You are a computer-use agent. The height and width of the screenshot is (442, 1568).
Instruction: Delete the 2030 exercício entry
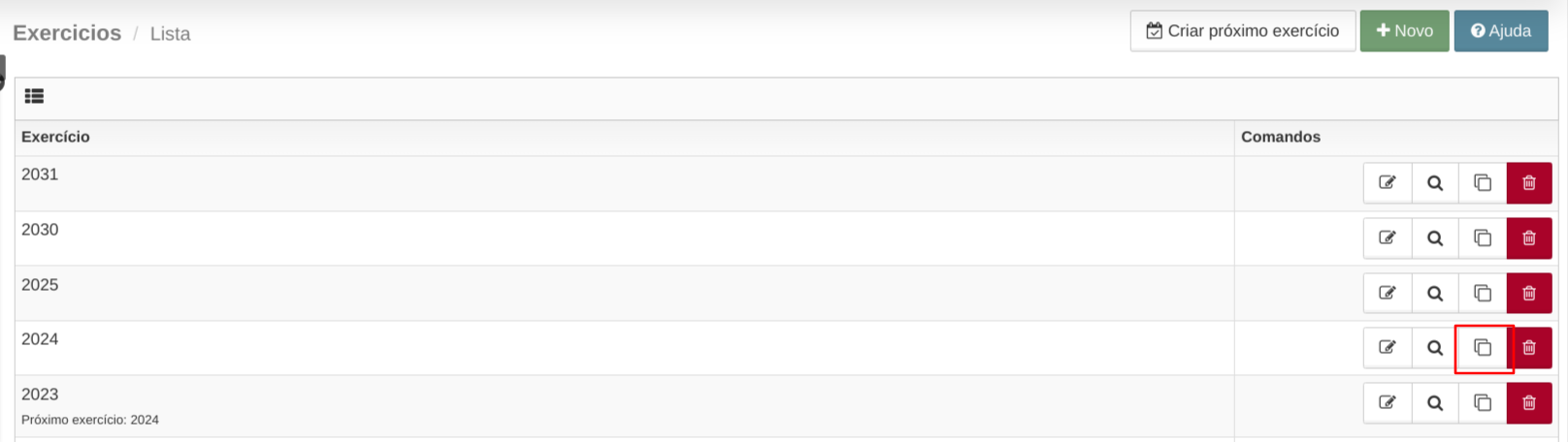1529,238
